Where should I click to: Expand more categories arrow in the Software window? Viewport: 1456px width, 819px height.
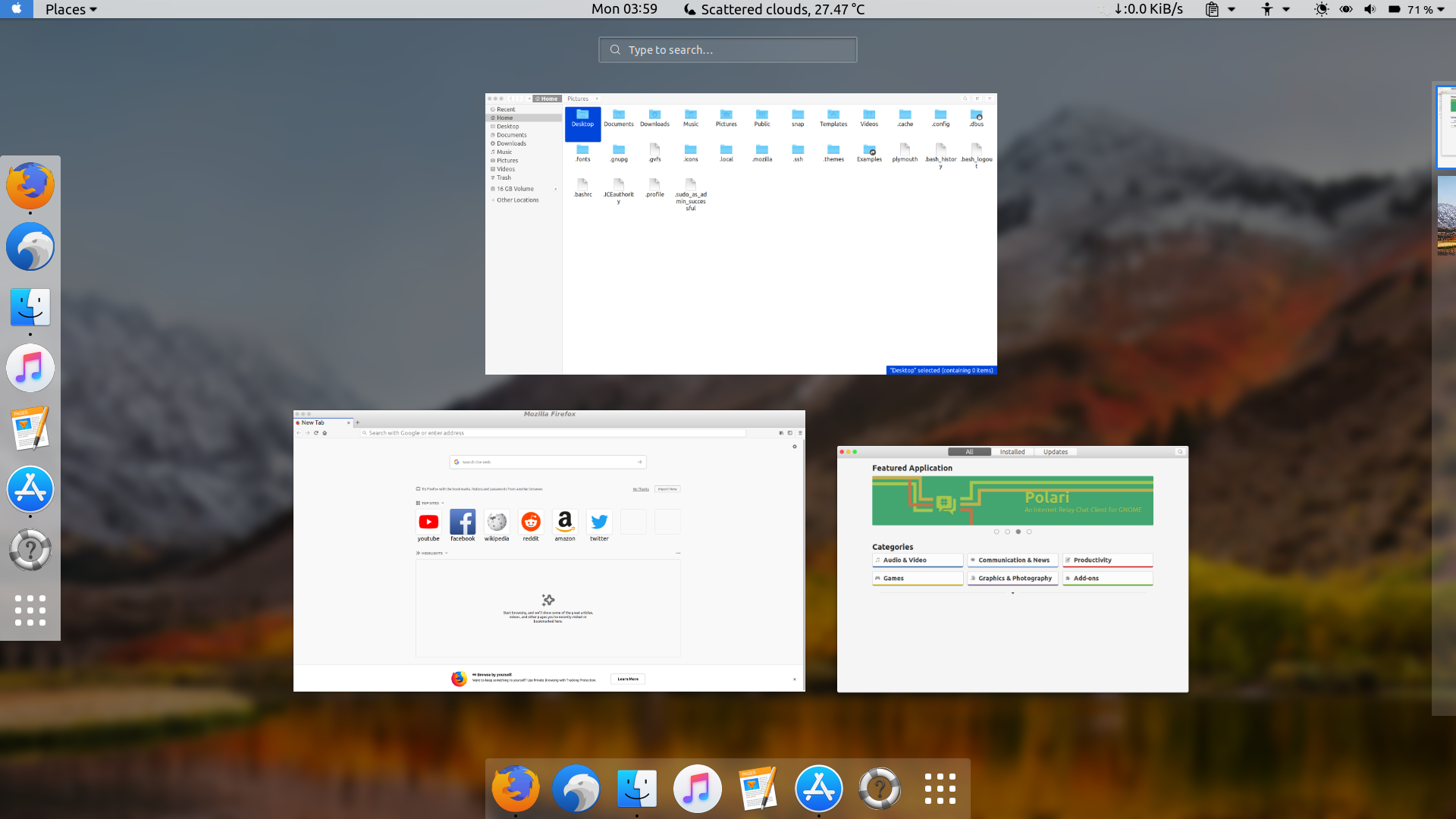1012,593
